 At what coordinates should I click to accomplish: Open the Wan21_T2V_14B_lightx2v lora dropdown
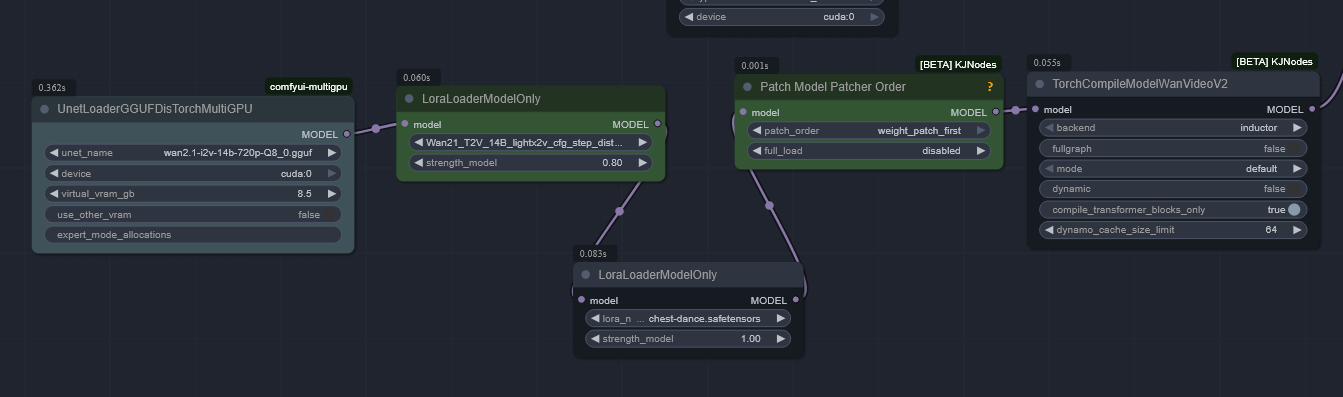531,143
